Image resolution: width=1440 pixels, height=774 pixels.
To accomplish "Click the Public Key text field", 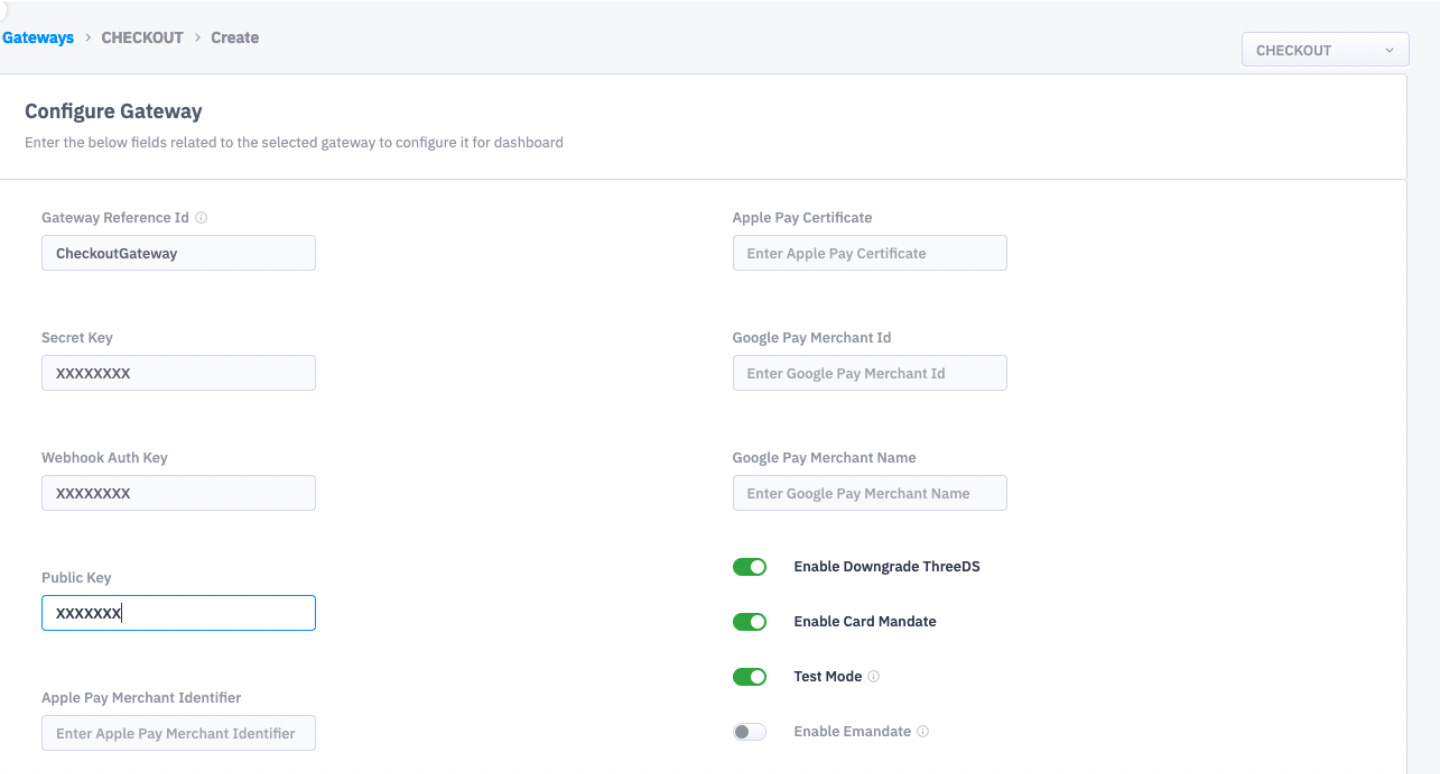I will 178,613.
